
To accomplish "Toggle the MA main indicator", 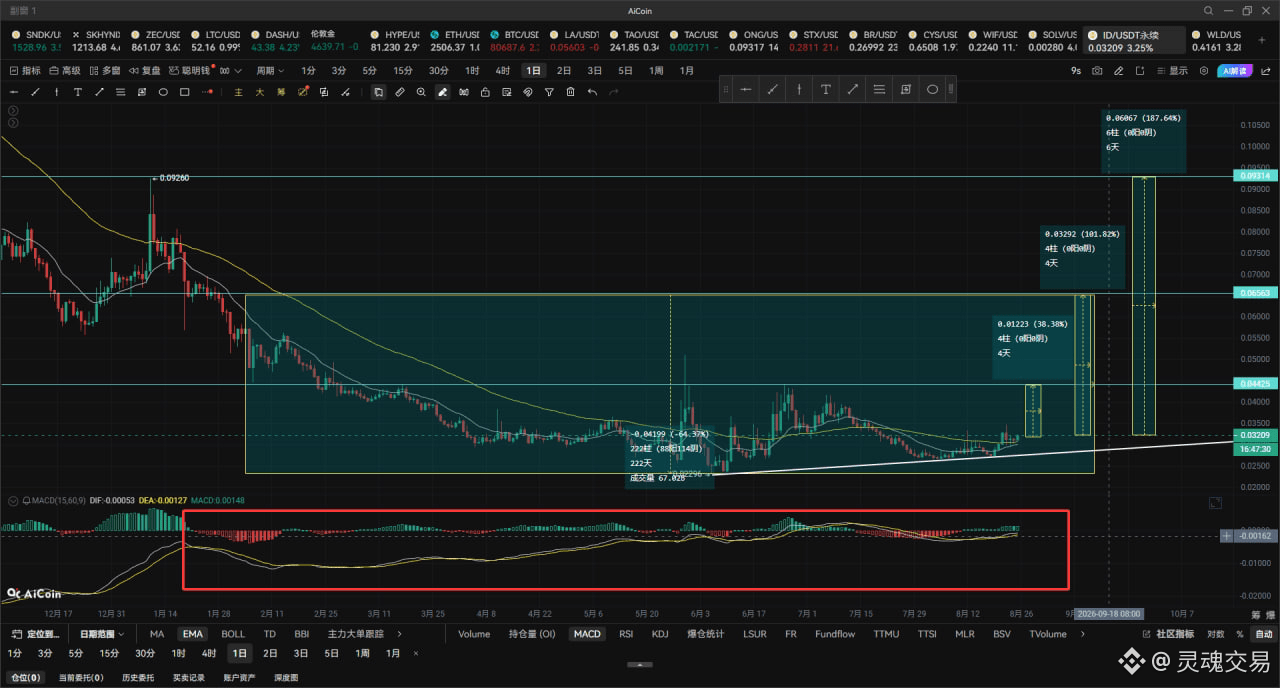I will tap(157, 634).
